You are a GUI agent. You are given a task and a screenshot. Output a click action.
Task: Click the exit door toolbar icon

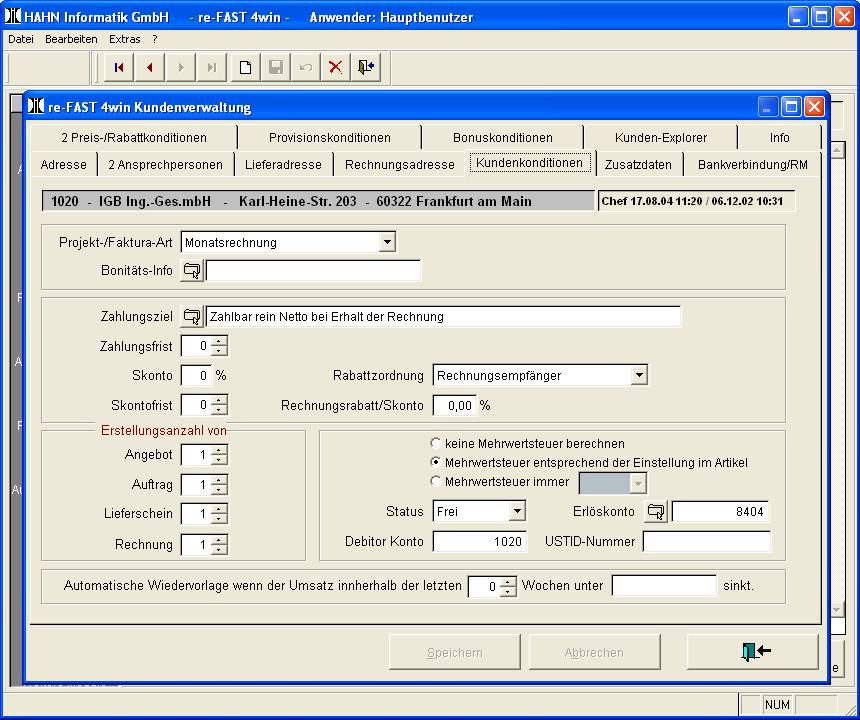366,67
